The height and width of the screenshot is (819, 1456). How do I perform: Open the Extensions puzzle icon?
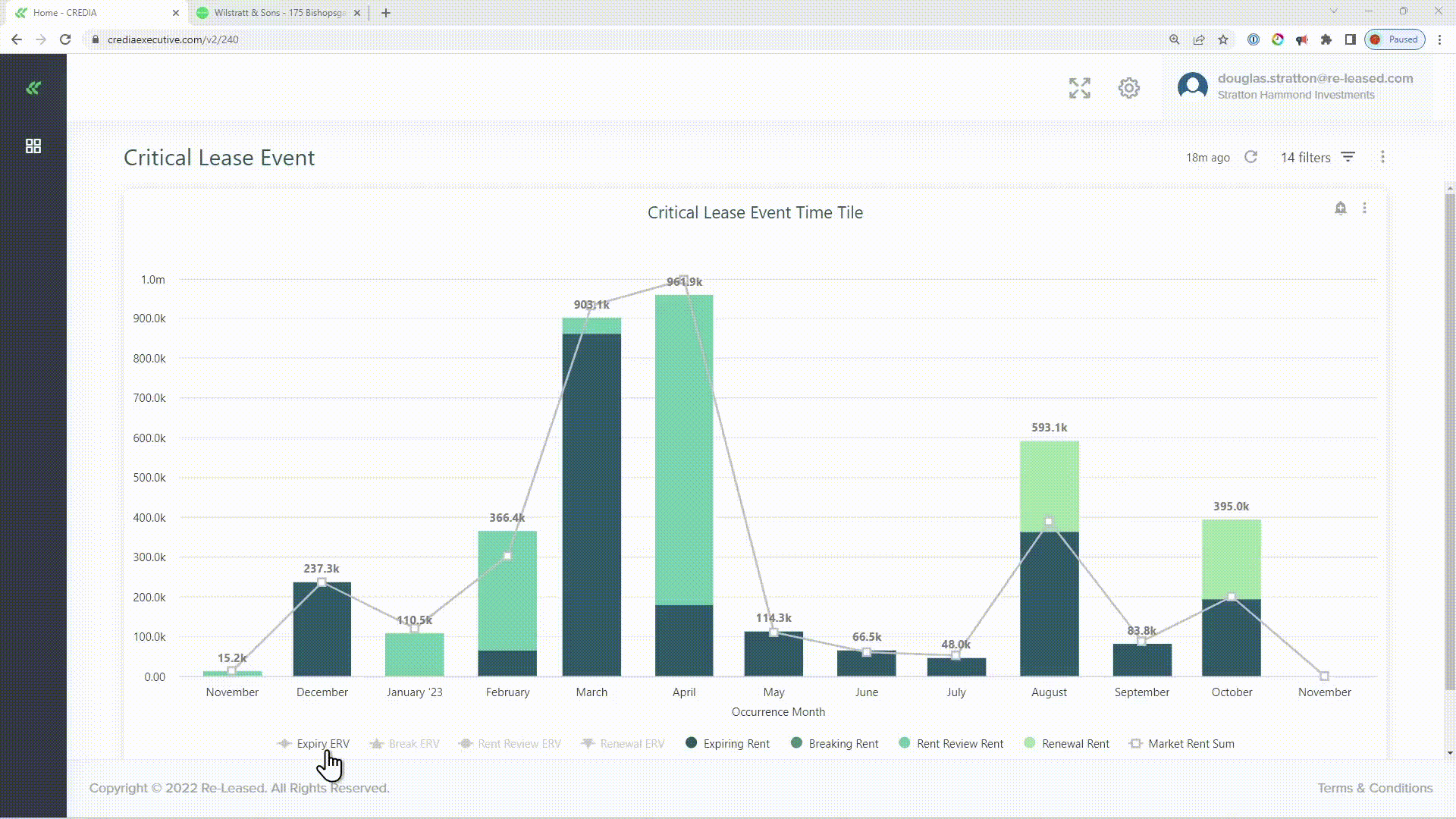tap(1326, 39)
